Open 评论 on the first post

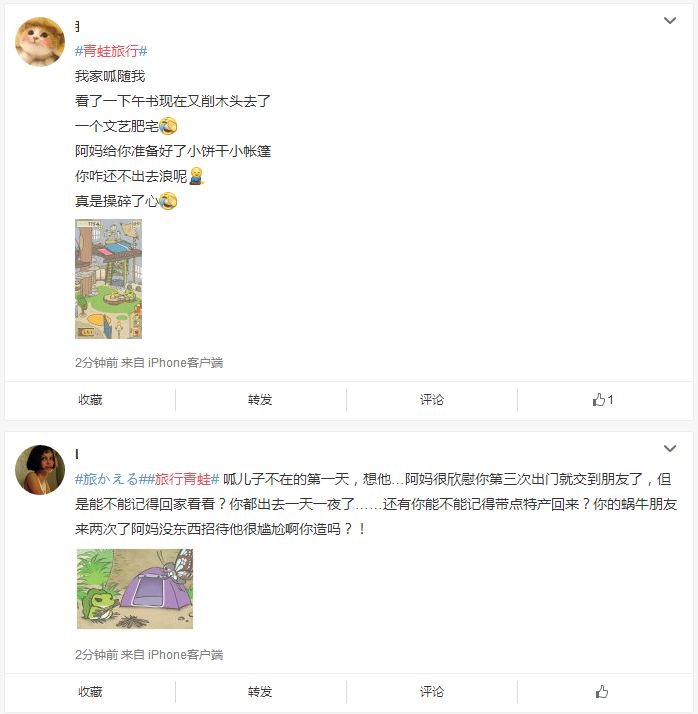point(432,400)
